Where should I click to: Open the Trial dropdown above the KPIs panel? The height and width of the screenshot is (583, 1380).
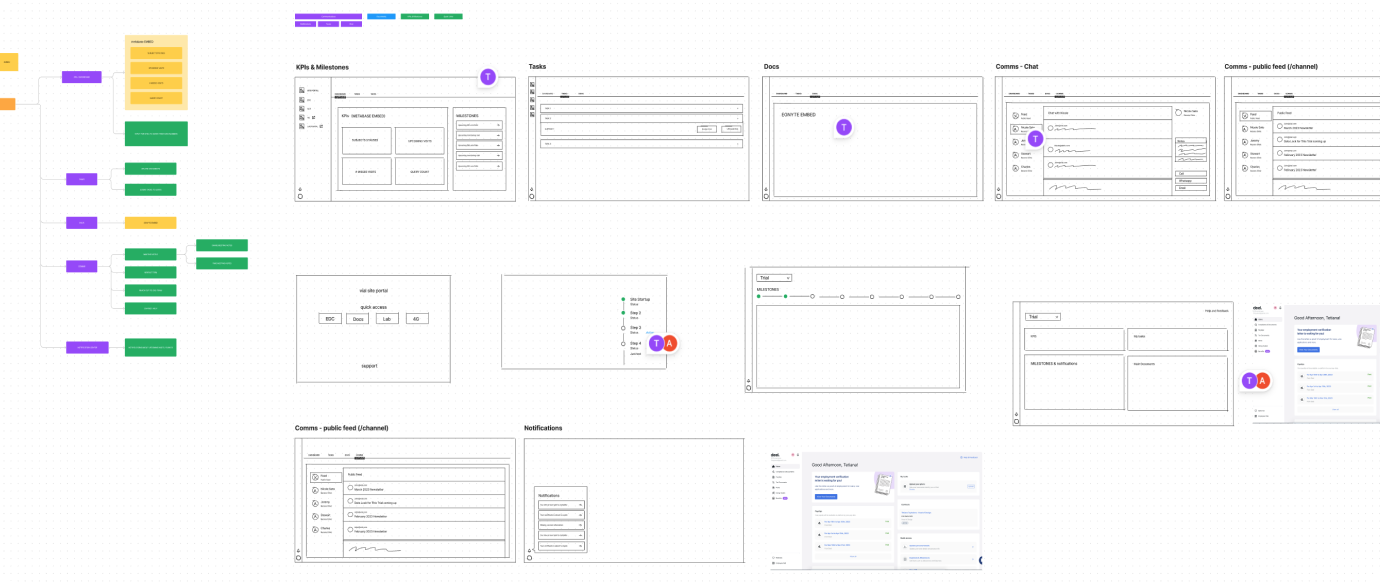(1042, 316)
